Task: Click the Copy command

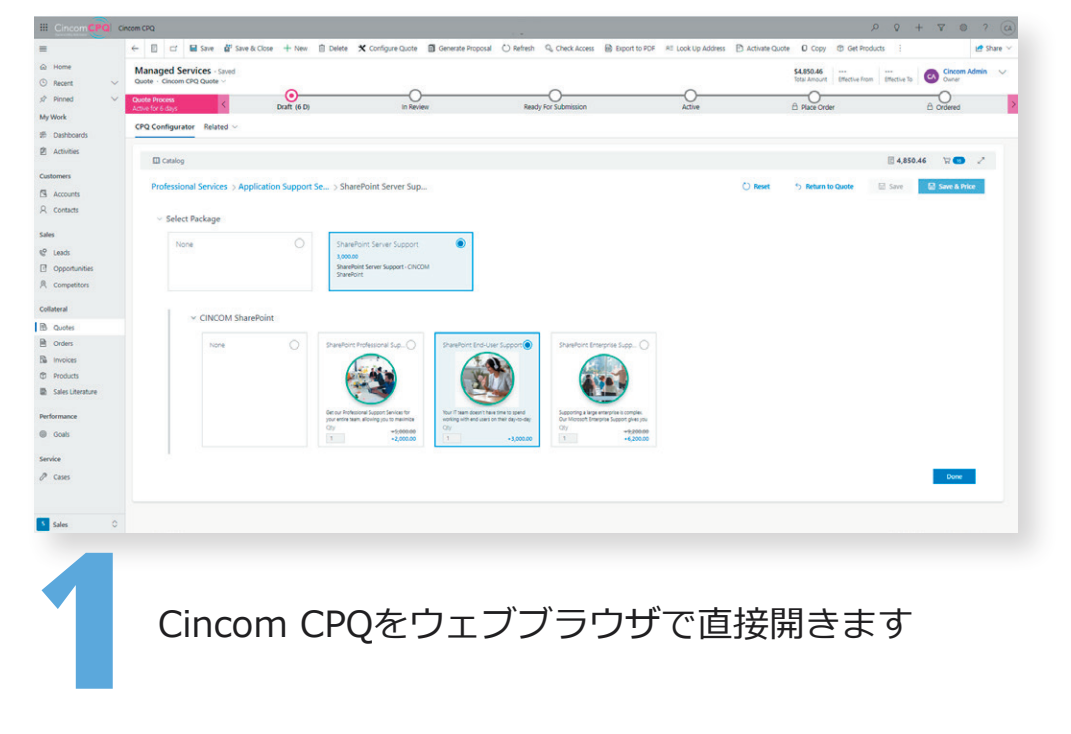Action: (x=813, y=48)
